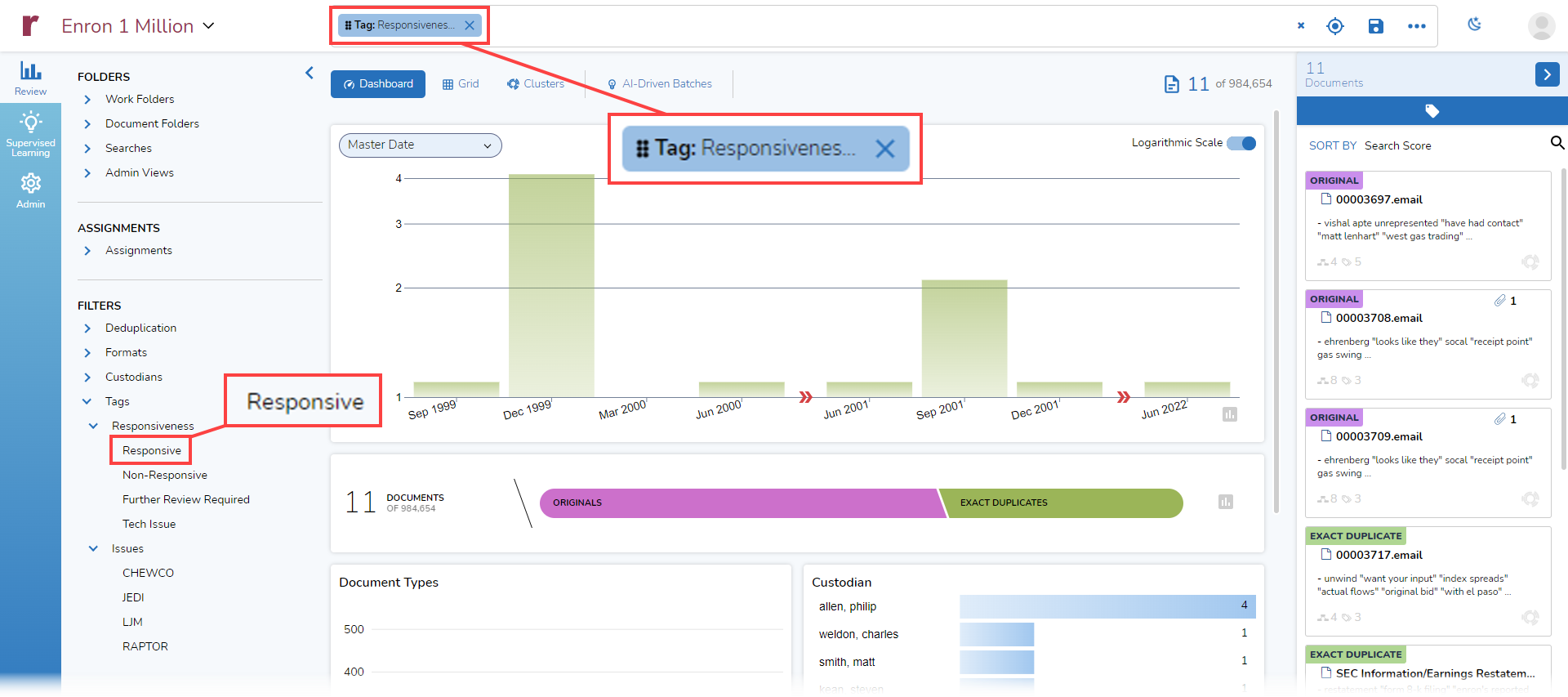Screen dimensions: 1568x697
Task: Open document 00003697.email
Action: pos(1379,199)
